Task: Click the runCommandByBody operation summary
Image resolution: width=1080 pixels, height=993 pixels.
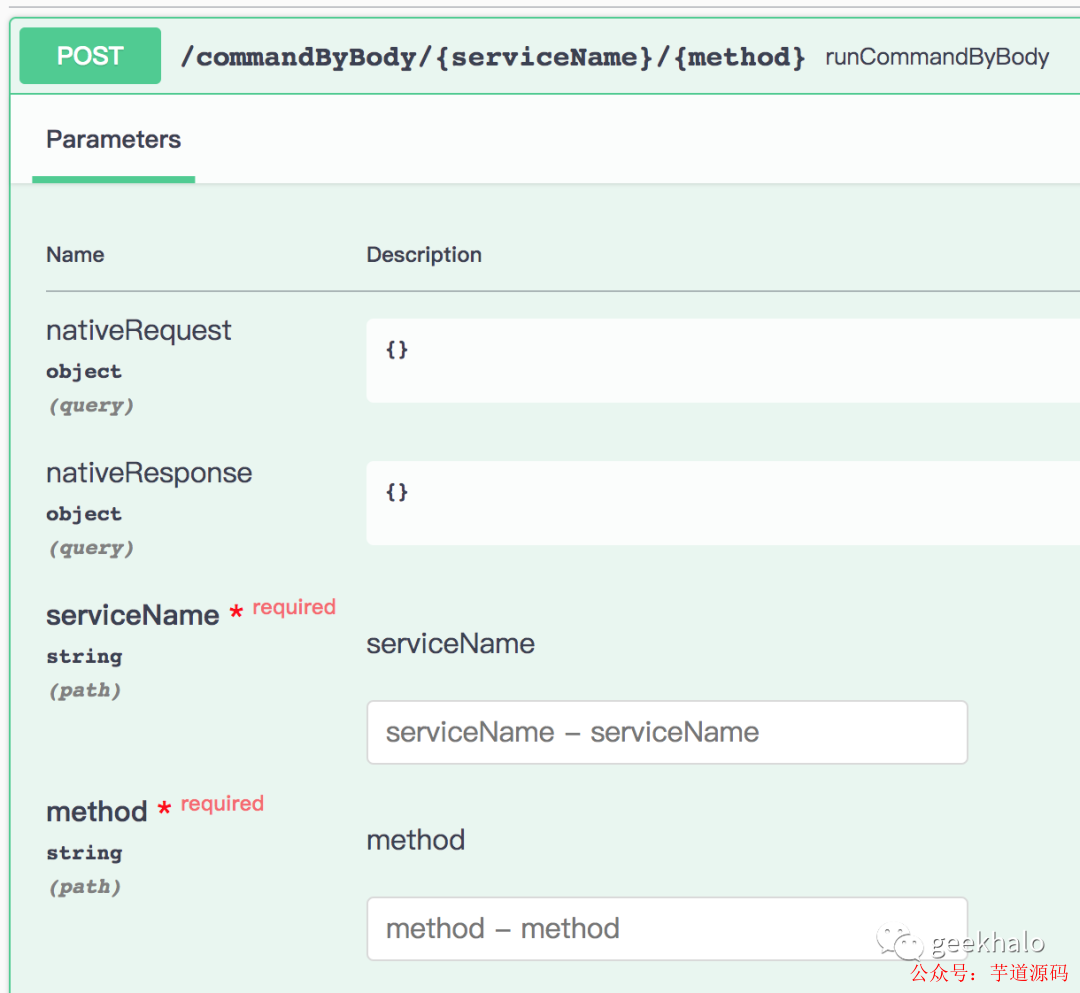Action: coord(937,56)
